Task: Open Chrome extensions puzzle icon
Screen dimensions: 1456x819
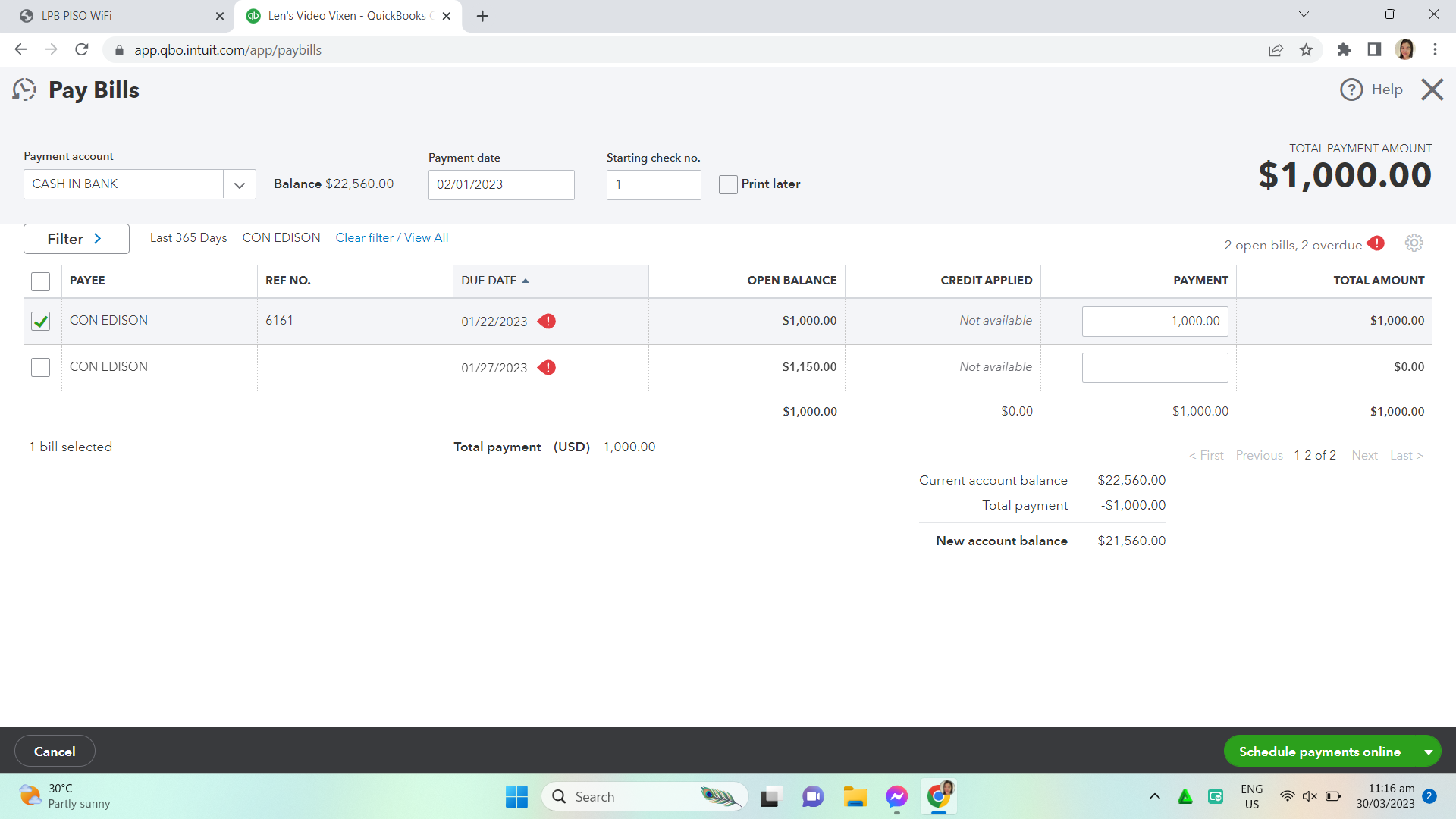Action: [x=1344, y=50]
